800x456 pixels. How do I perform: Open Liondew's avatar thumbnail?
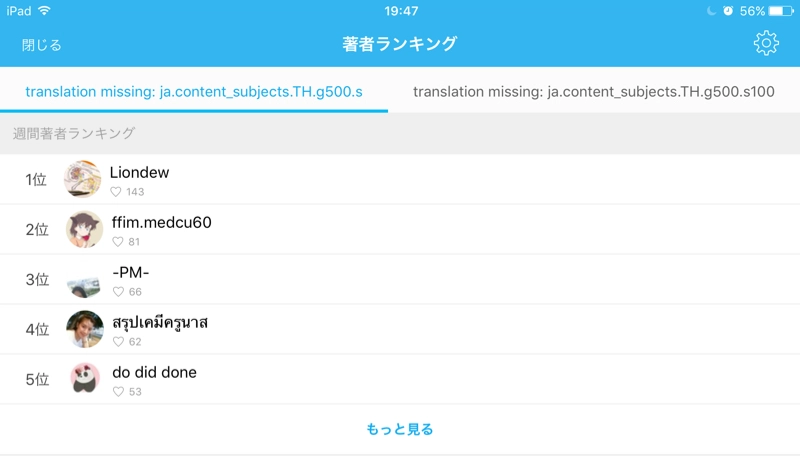pos(82,179)
